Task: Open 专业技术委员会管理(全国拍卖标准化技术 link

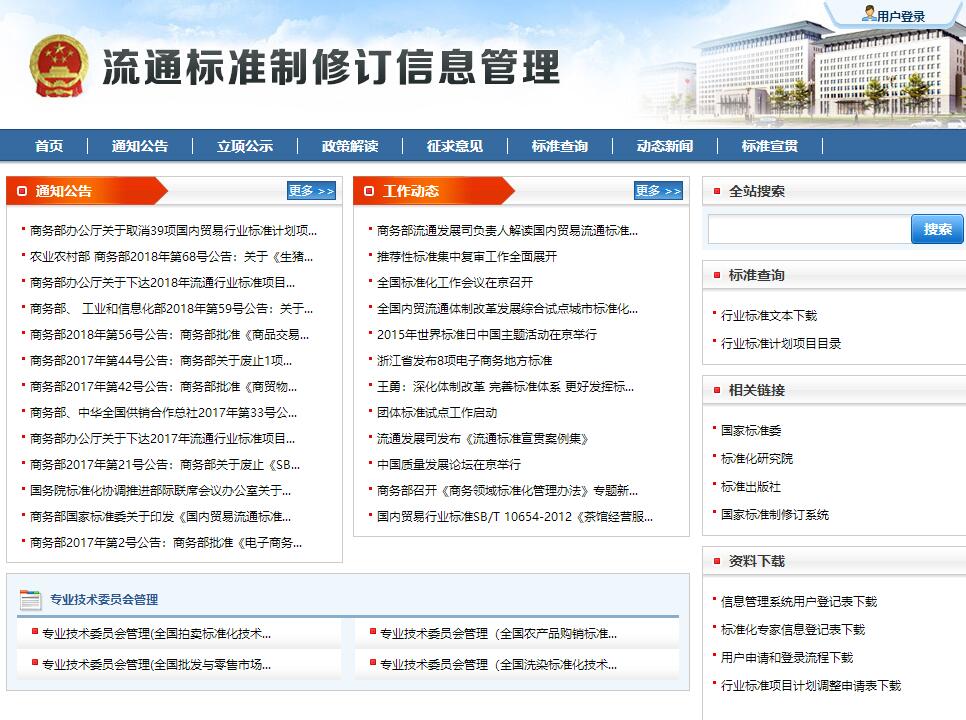Action: 156,633
